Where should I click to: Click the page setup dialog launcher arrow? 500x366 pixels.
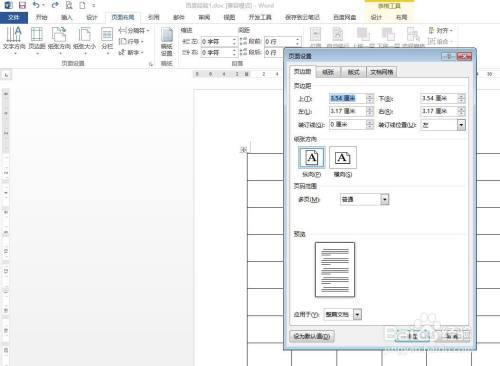(151, 64)
